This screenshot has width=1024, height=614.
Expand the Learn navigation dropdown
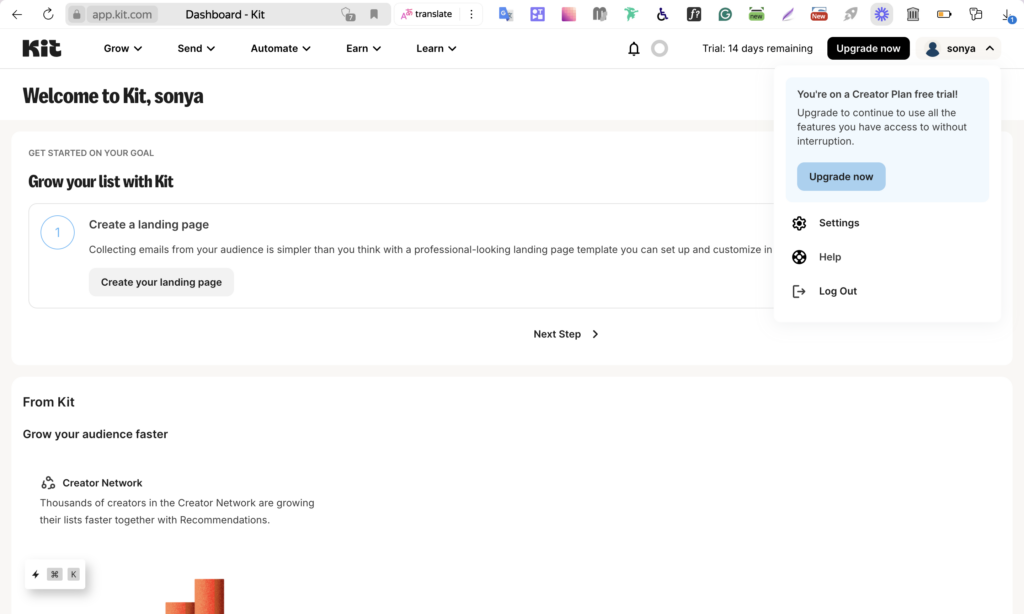pos(436,48)
